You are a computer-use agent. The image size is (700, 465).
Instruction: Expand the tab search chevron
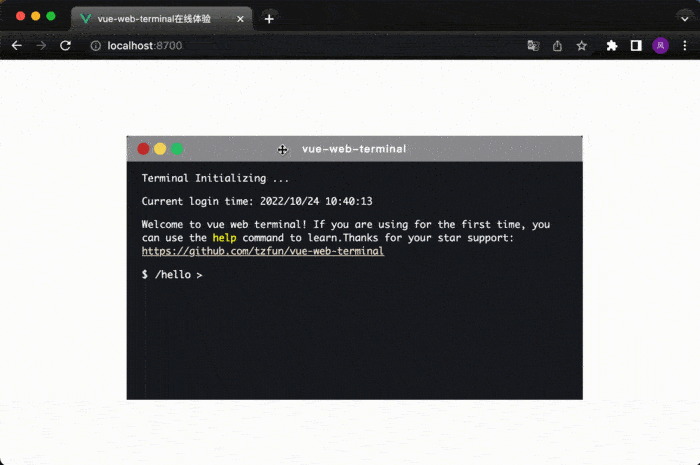[x=684, y=19]
